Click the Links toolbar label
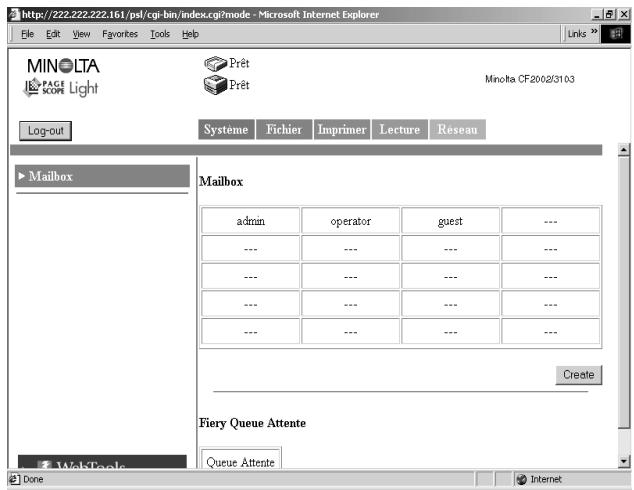Viewport: 634px width, 490px height. pyautogui.click(x=577, y=34)
